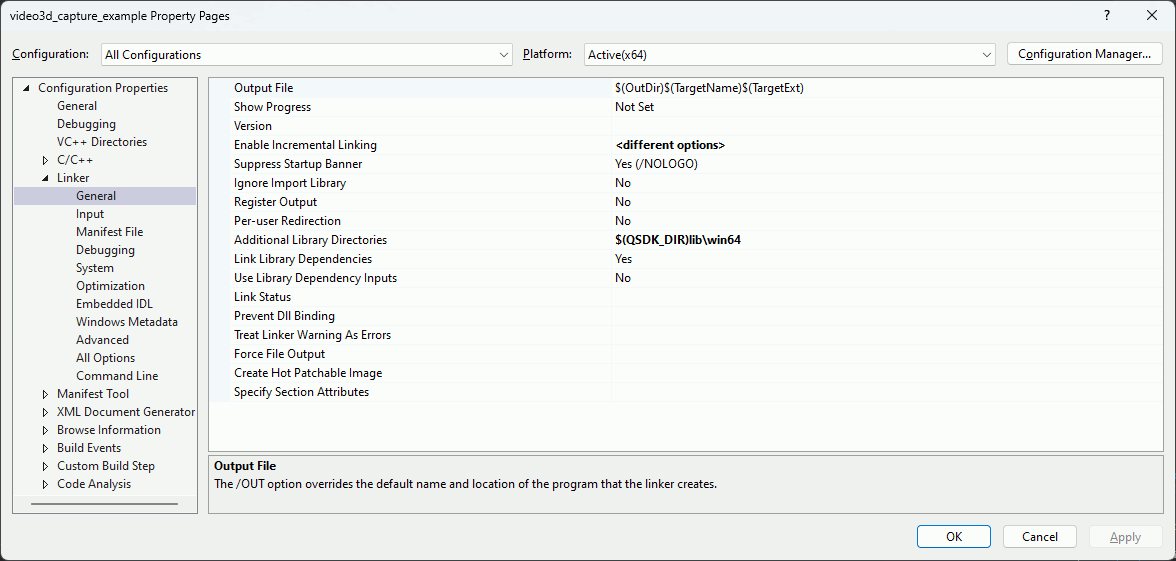
Task: Expand the Build Events node
Action: [x=45, y=448]
